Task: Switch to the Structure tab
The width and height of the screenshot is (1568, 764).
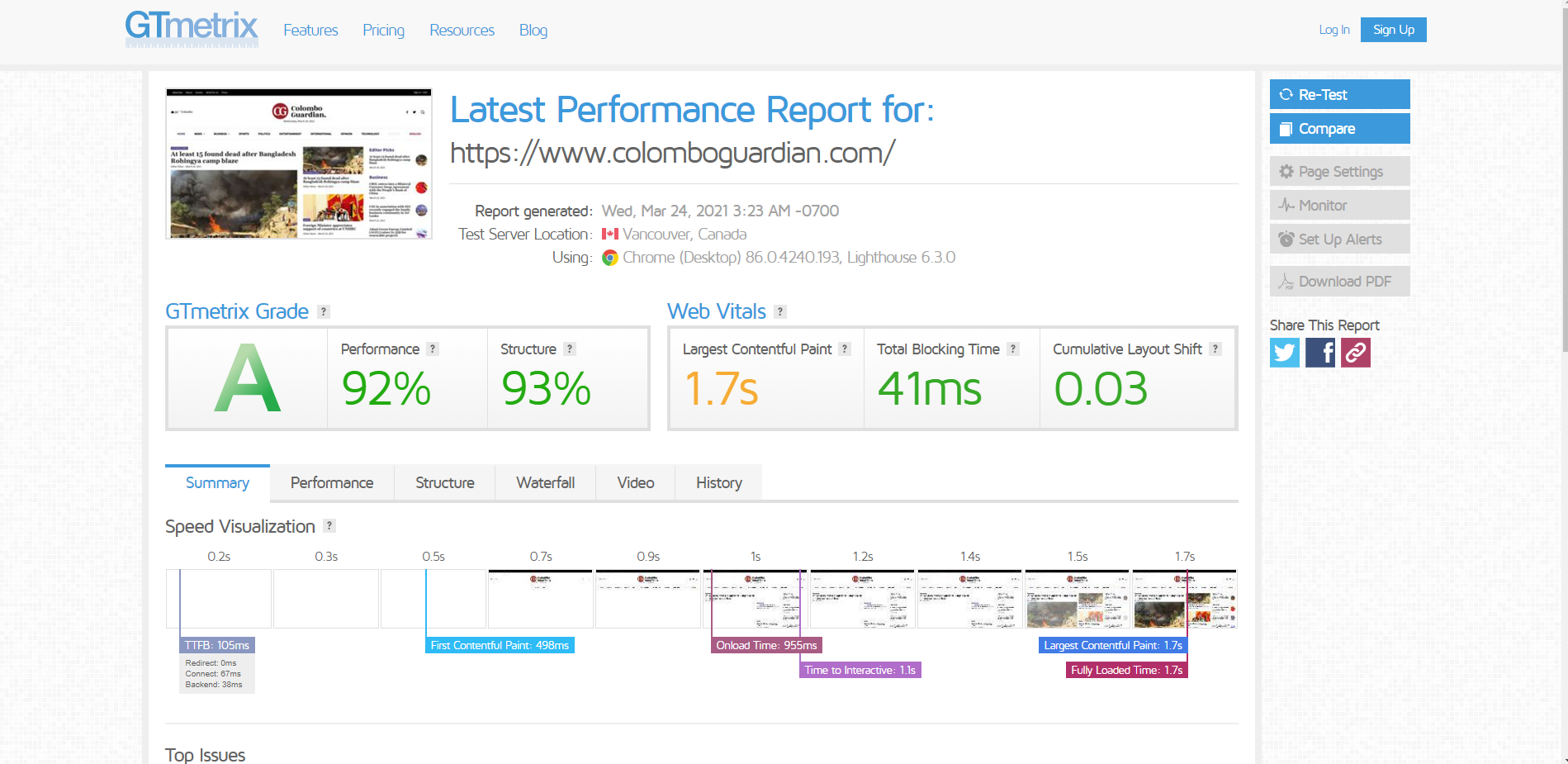Action: [445, 483]
